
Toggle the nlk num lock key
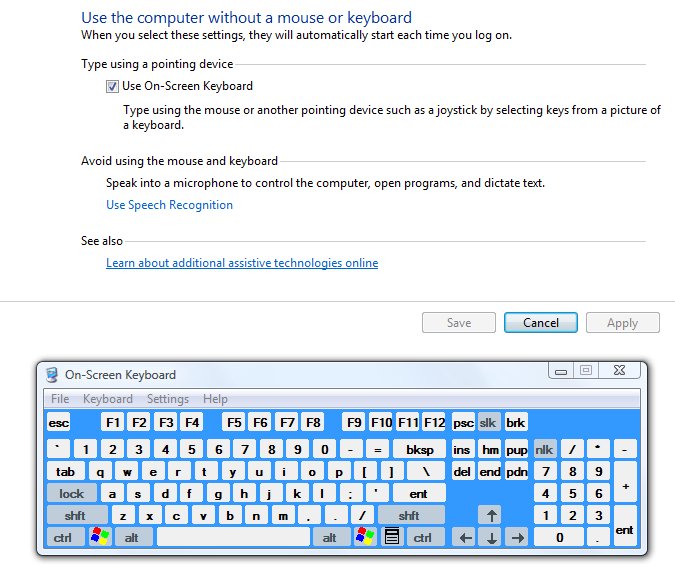click(x=544, y=449)
